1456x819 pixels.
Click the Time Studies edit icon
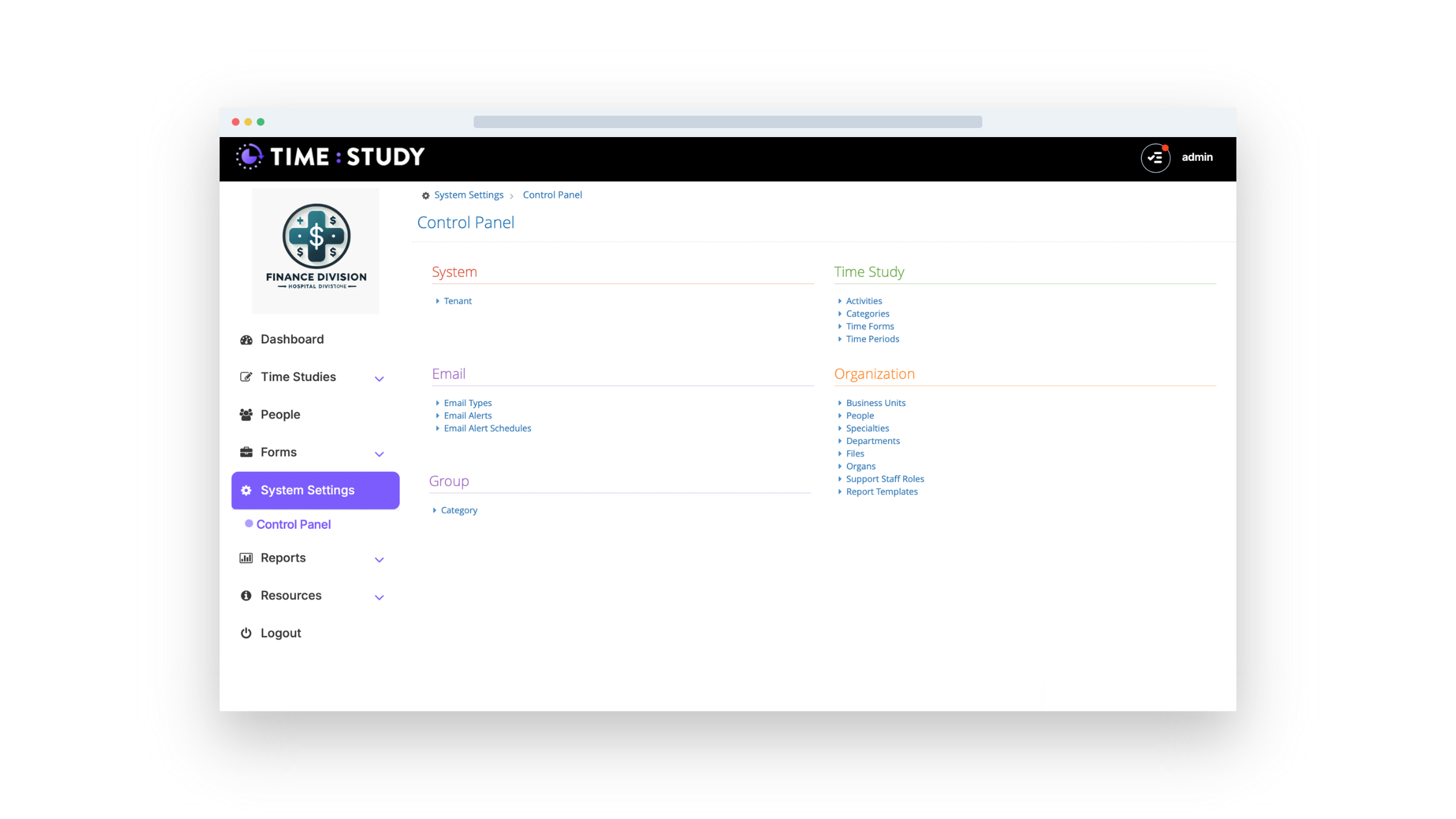tap(246, 377)
